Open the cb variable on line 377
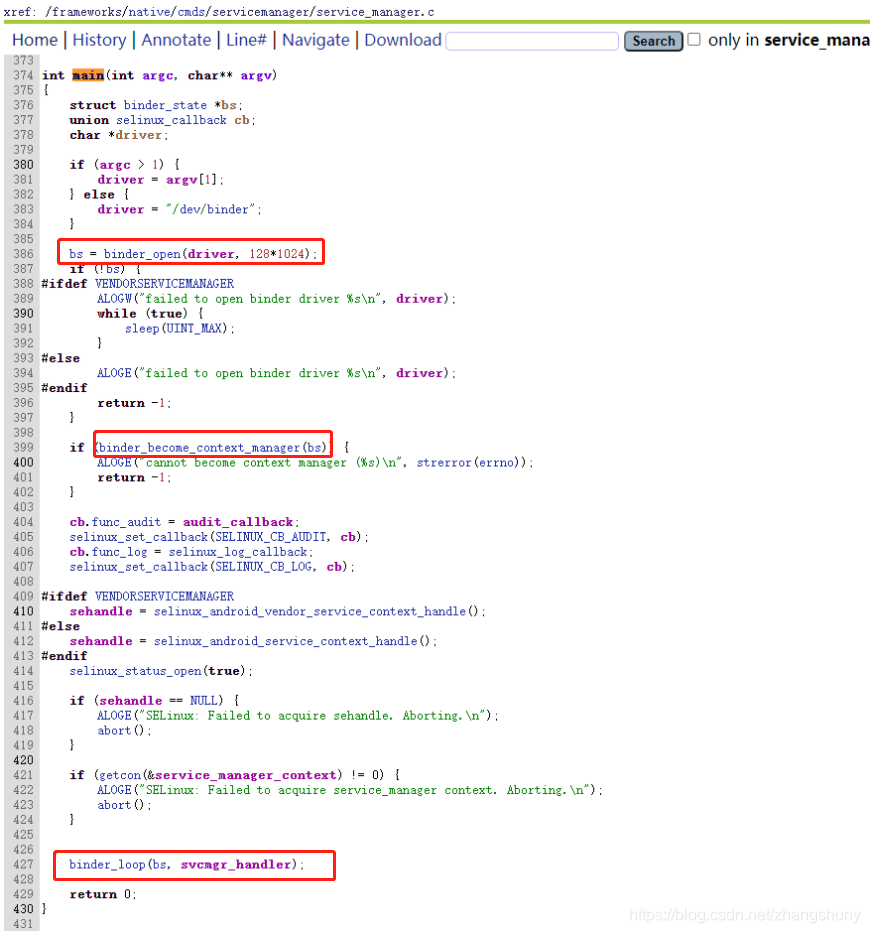Image resolution: width=870 pixels, height=933 pixels. point(242,120)
